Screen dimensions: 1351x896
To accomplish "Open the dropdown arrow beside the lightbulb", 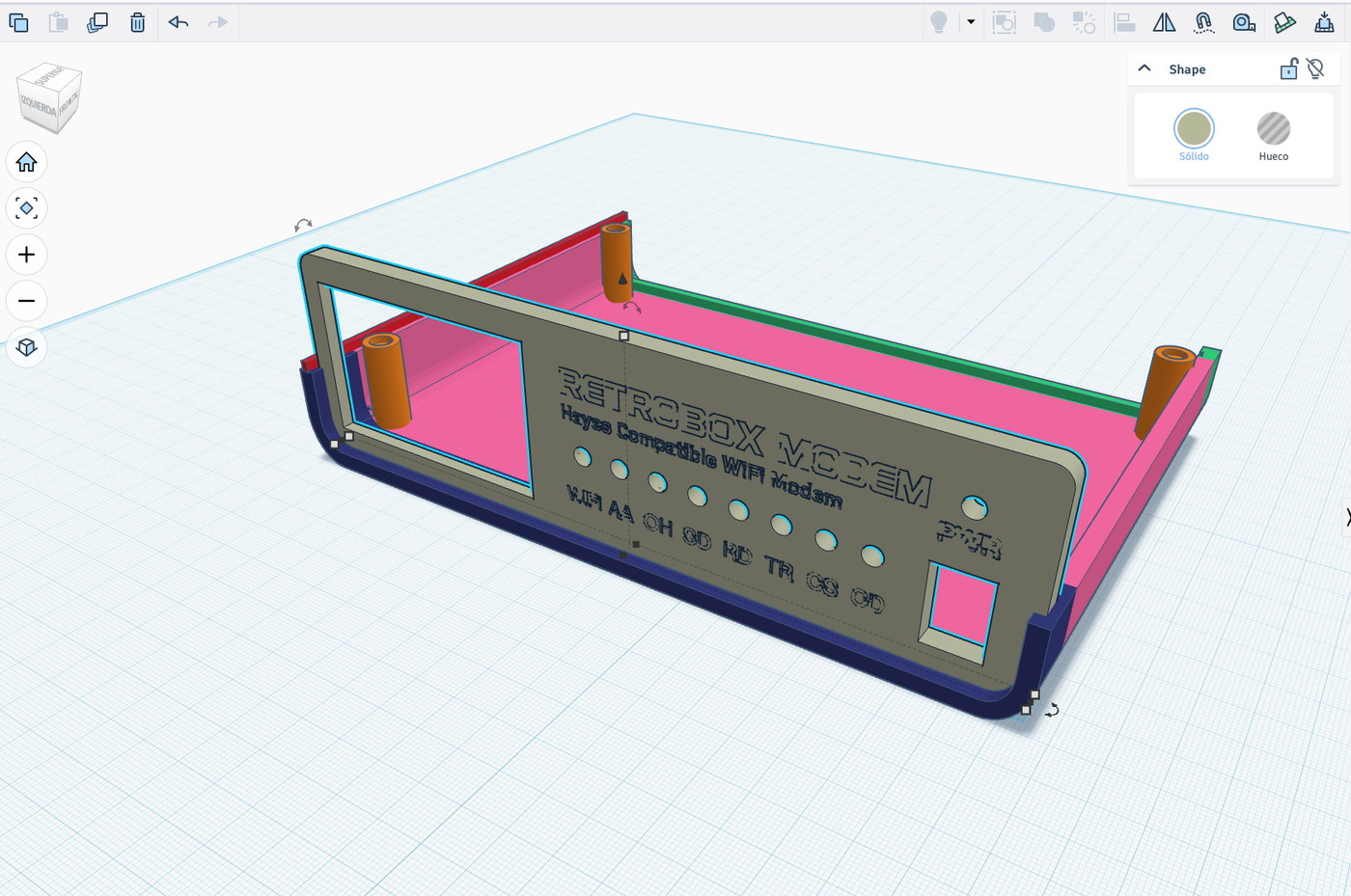I will coord(971,22).
